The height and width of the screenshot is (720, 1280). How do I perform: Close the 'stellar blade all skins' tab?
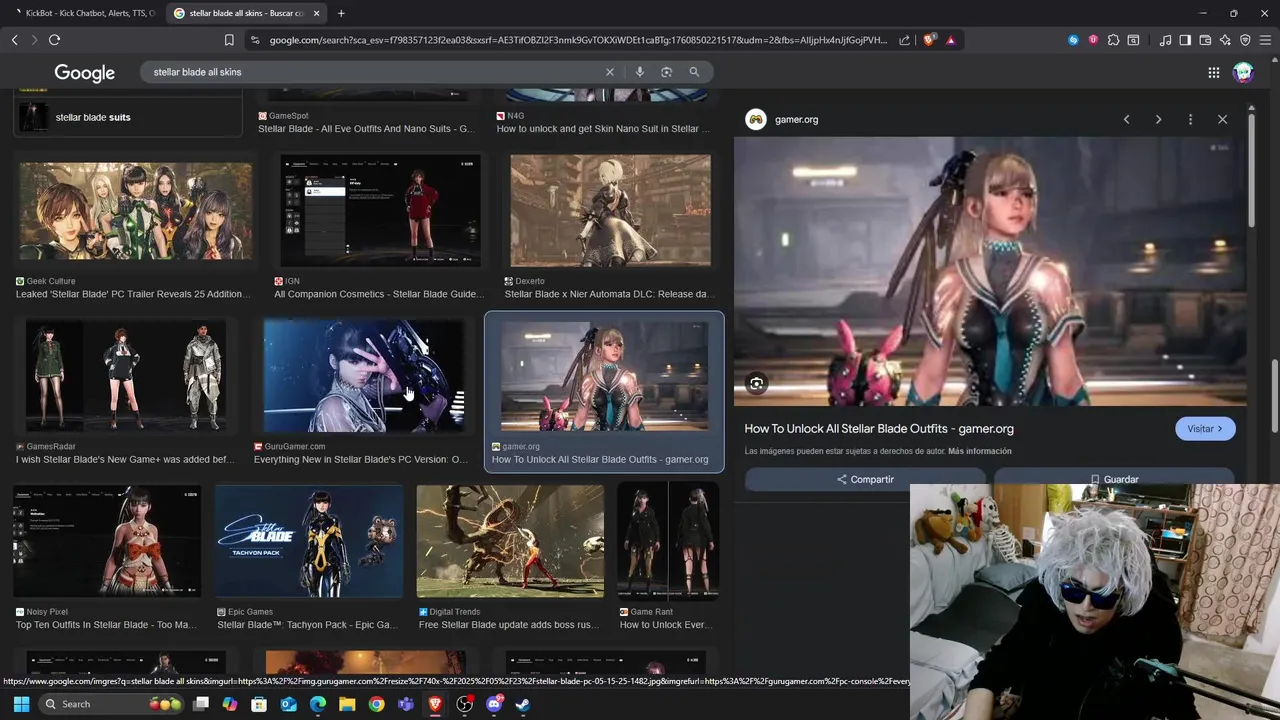point(317,13)
